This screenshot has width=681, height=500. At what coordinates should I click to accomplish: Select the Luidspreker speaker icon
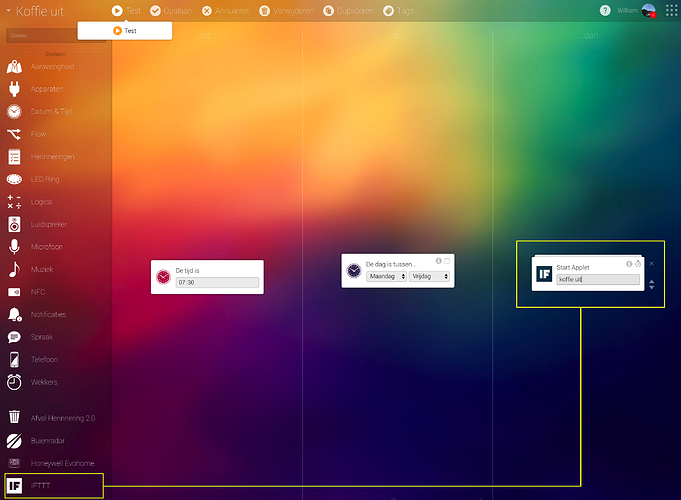14,225
